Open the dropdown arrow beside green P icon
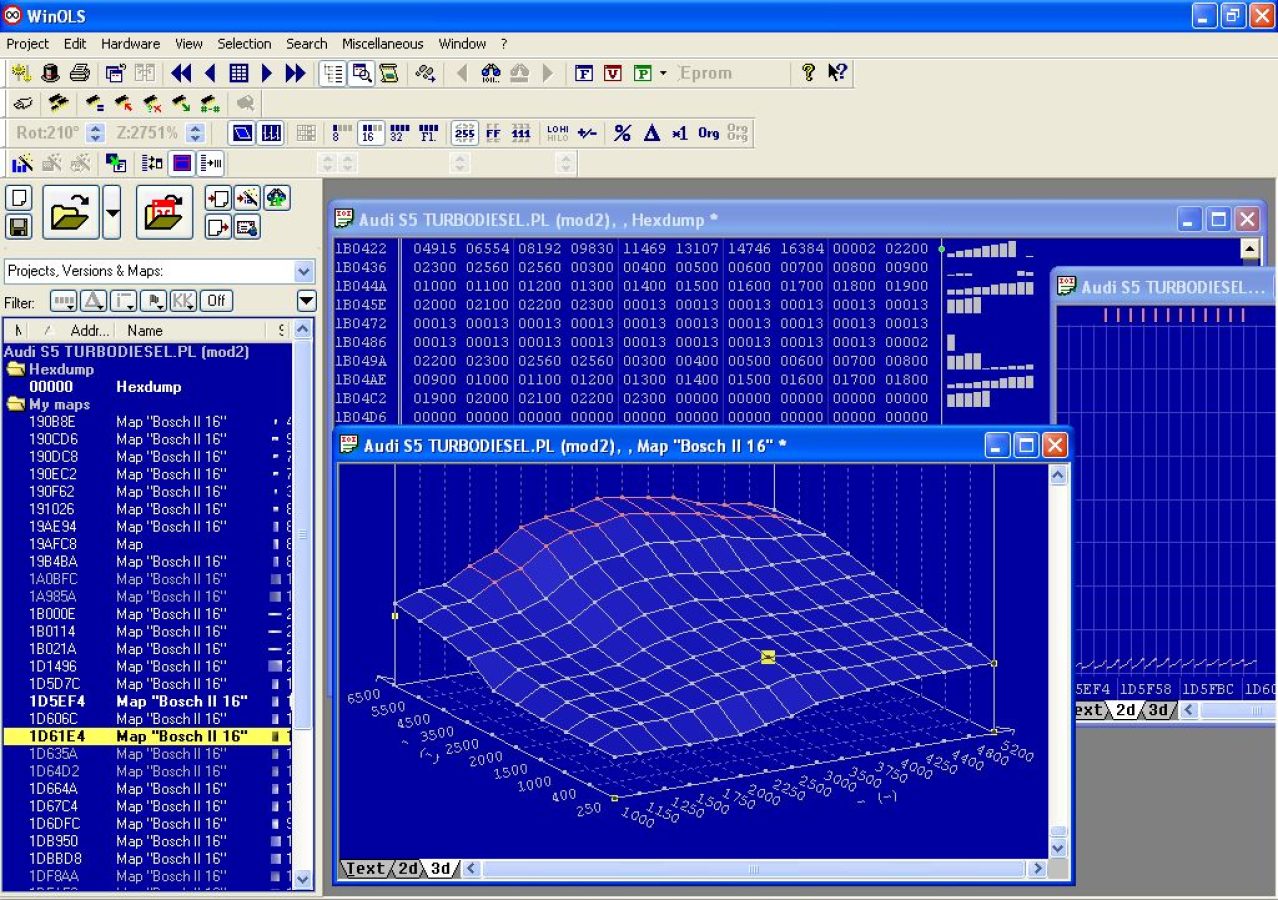Image resolution: width=1278 pixels, height=900 pixels. point(663,73)
